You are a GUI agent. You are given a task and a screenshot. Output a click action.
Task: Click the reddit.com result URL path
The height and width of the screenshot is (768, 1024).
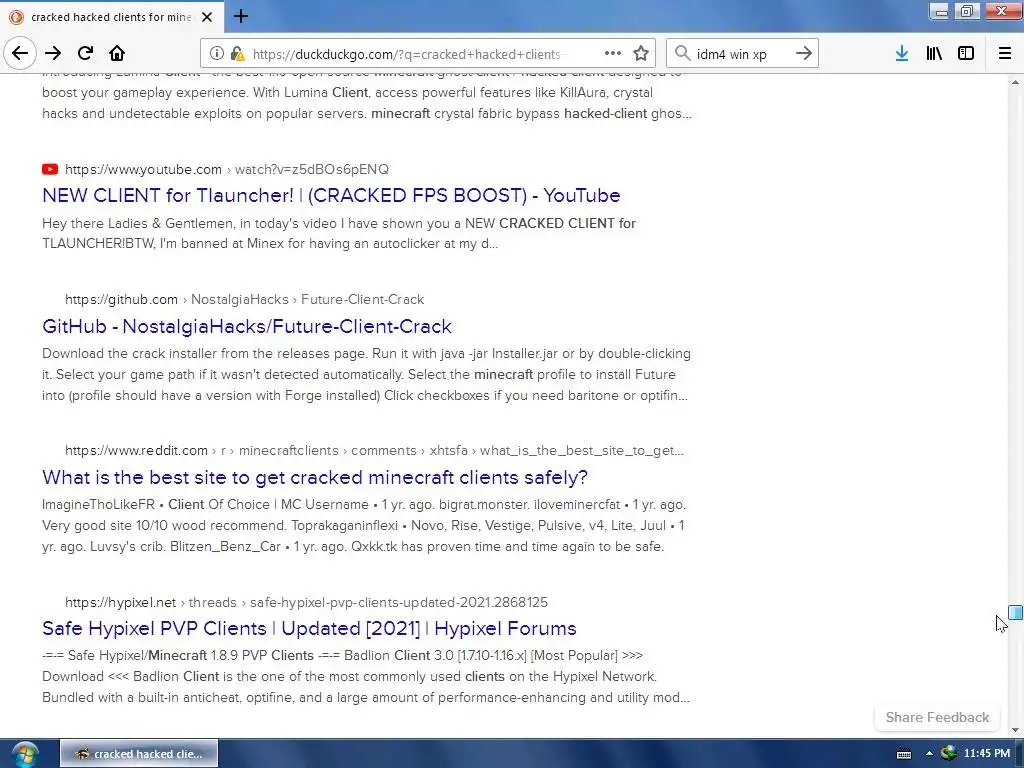coord(374,451)
